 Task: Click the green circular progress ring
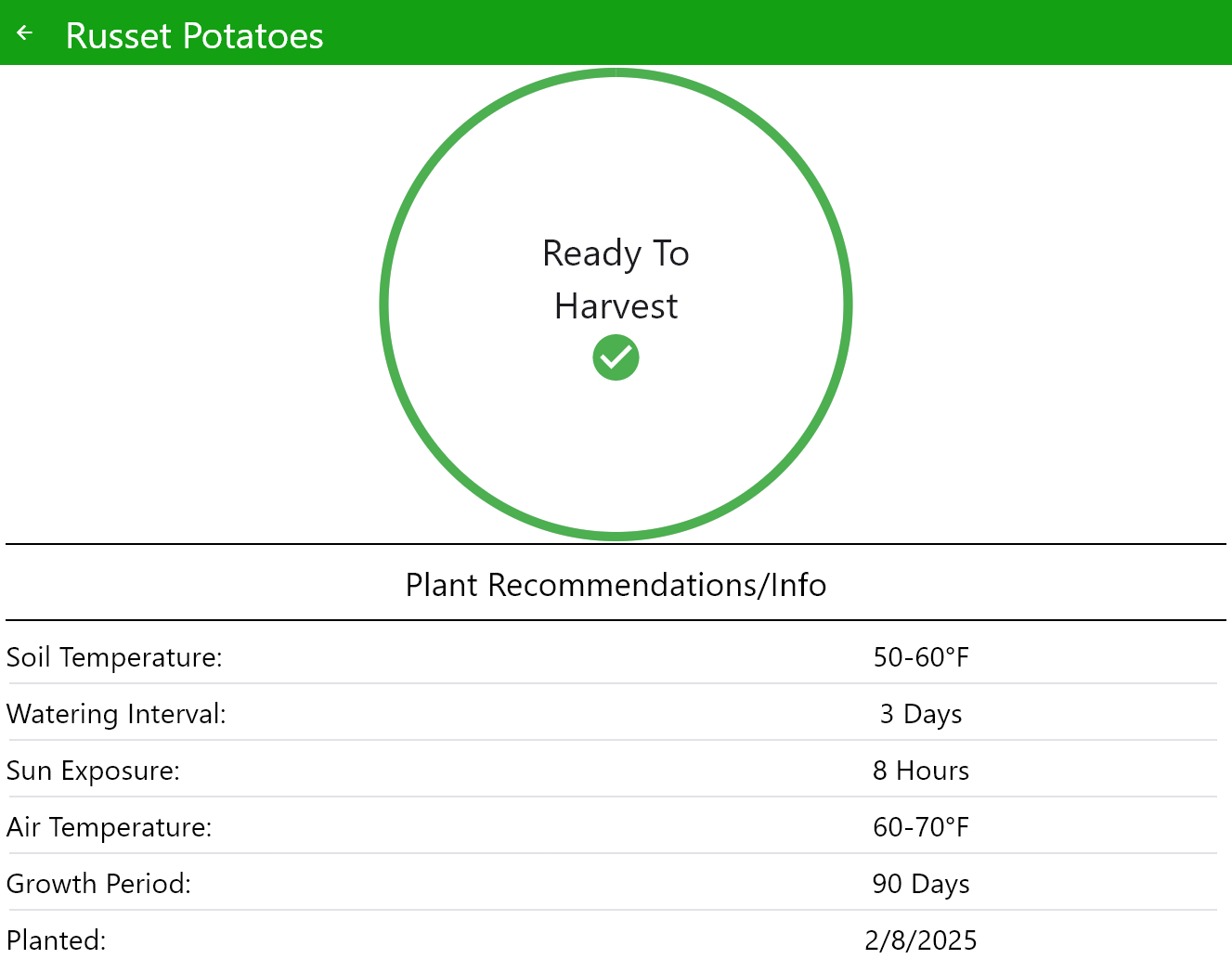[x=384, y=305]
